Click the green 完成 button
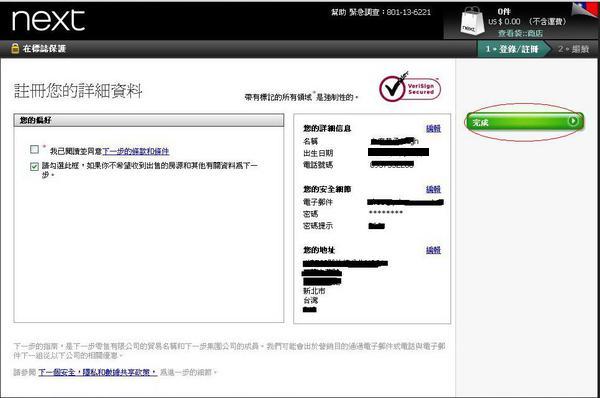Viewport: 600px width, 398px height. pyautogui.click(x=525, y=122)
